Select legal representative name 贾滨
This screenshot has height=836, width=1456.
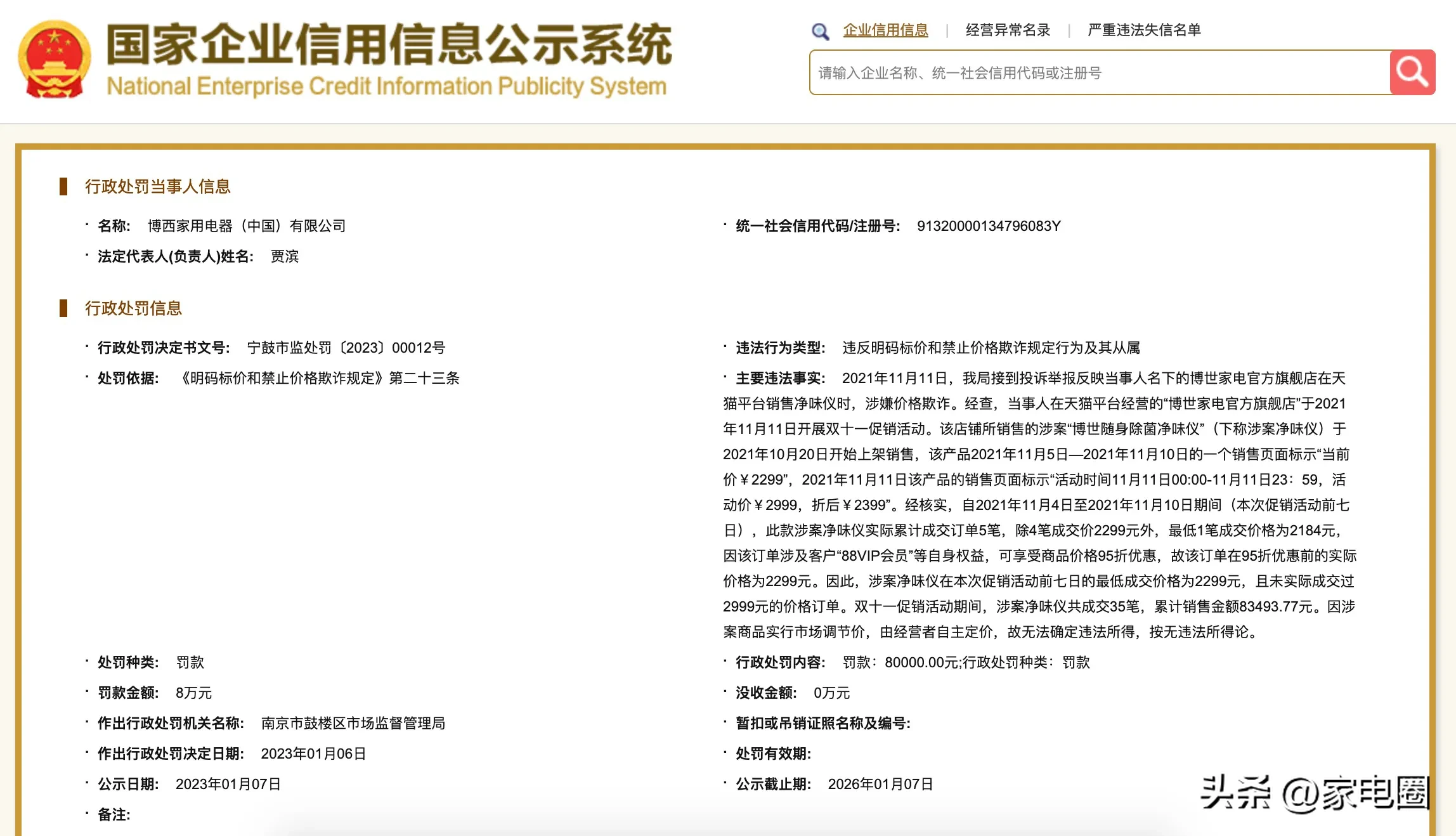click(x=285, y=256)
